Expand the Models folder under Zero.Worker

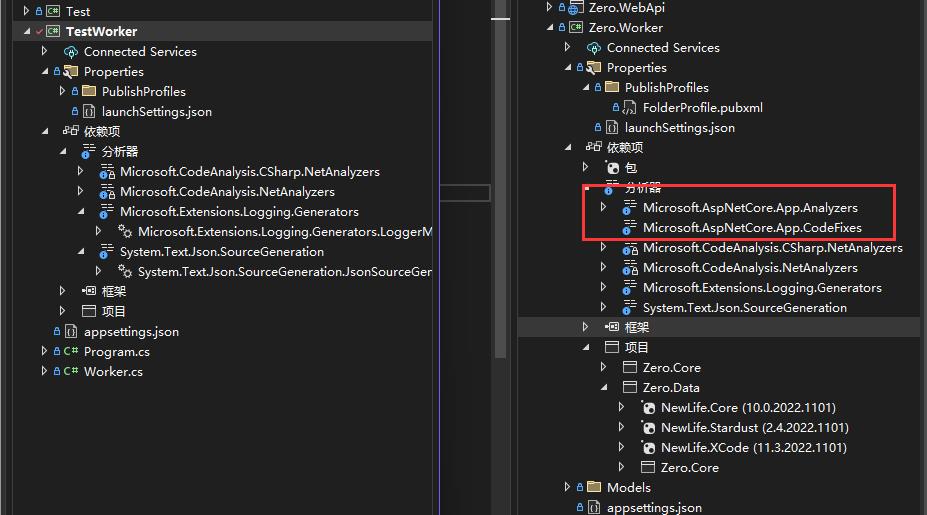pyautogui.click(x=567, y=487)
